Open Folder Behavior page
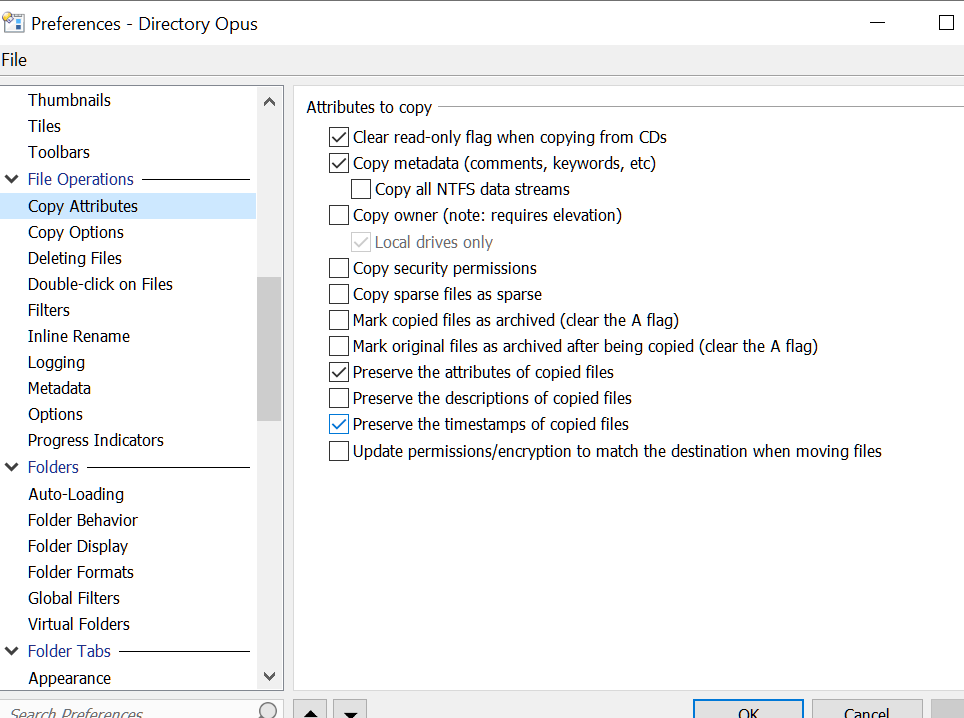Viewport: 964px width, 718px height. pos(83,520)
